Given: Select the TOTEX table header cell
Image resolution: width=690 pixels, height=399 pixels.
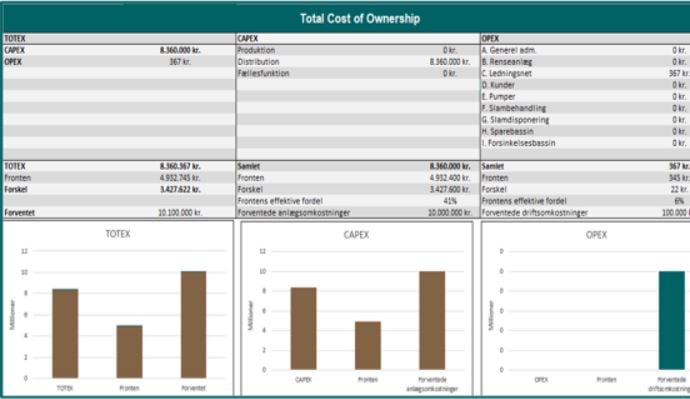Looking at the screenshot, I should [x=119, y=39].
